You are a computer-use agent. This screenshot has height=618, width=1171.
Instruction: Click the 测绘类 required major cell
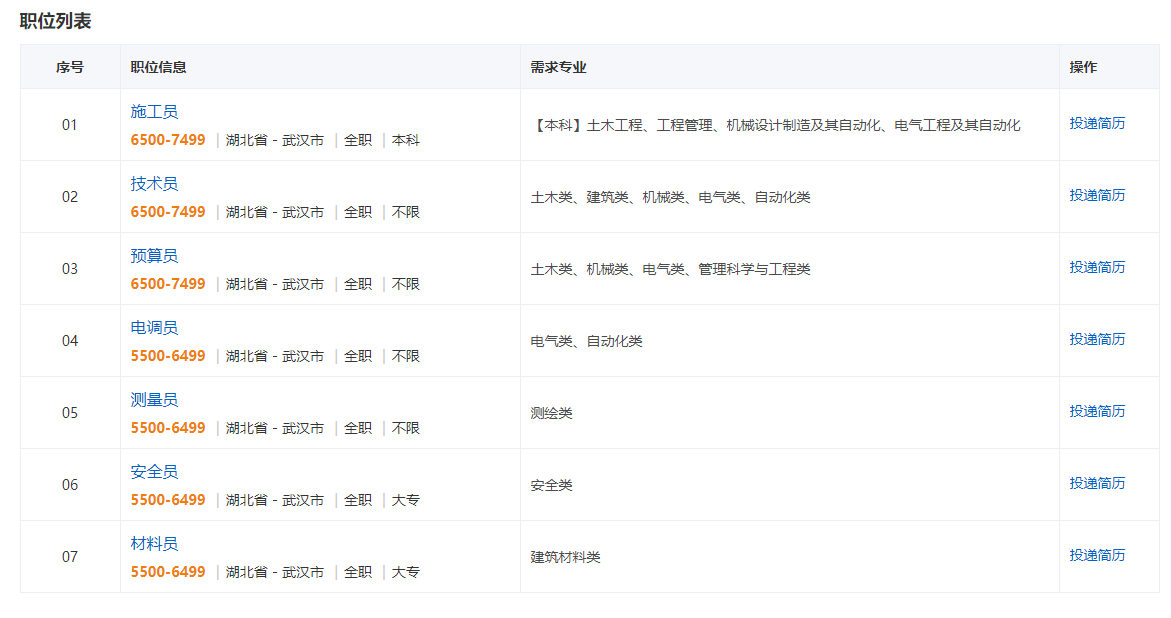[552, 413]
